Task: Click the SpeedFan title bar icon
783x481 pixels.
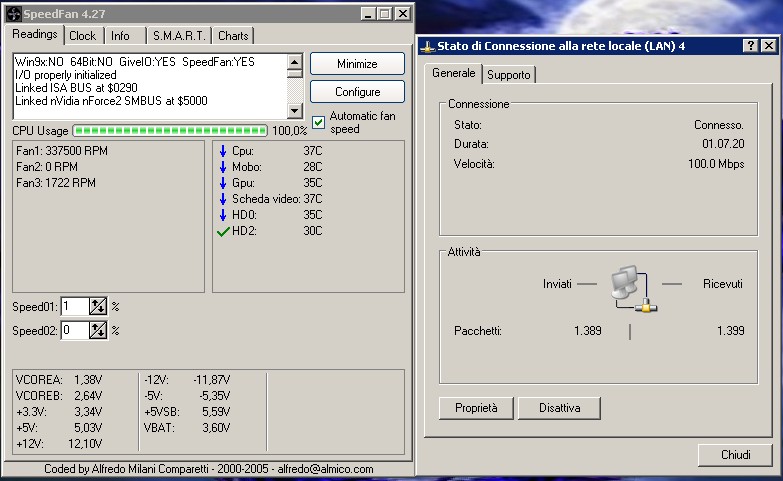Action: pyautogui.click(x=14, y=14)
